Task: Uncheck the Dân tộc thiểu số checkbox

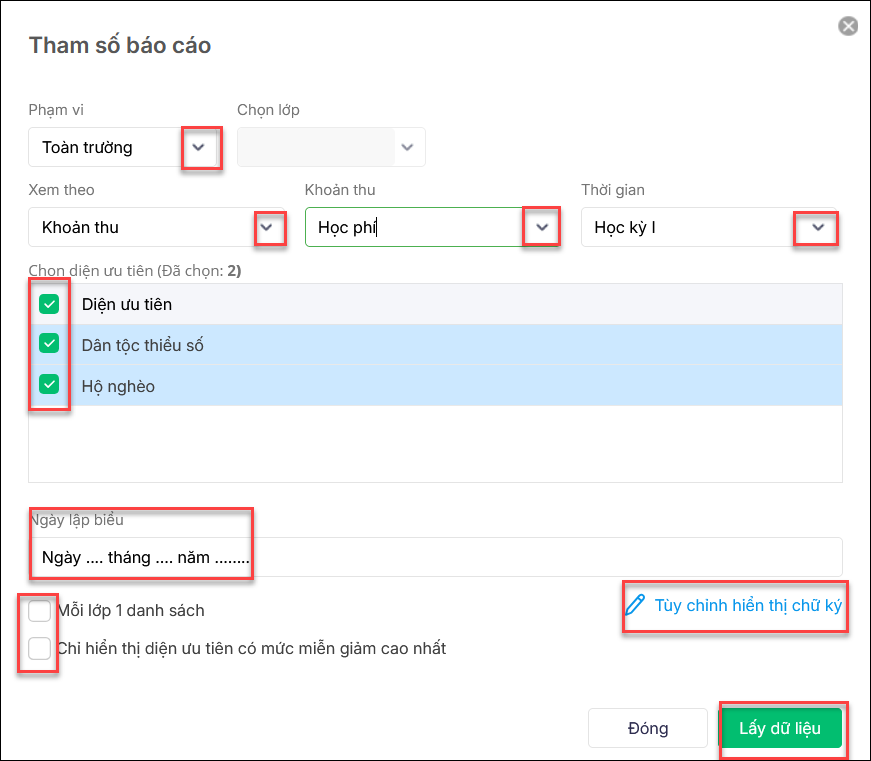Action: point(49,344)
